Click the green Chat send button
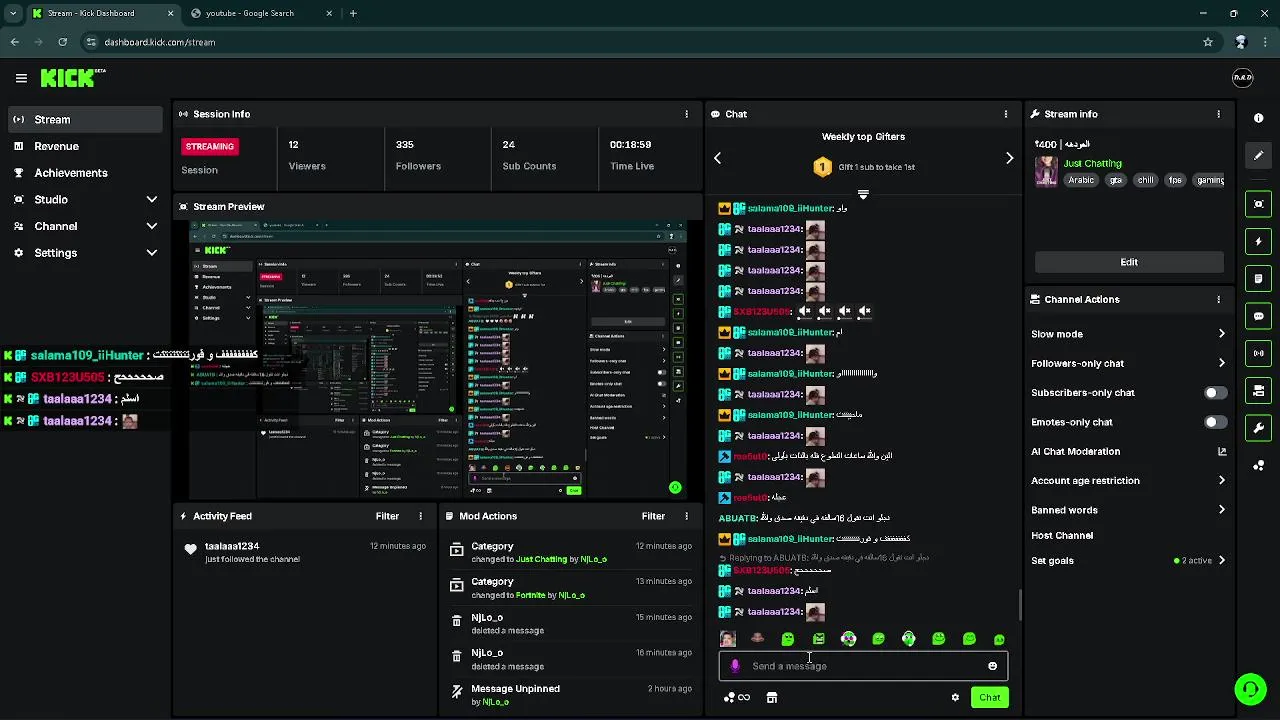The height and width of the screenshot is (720, 1280). 989,698
